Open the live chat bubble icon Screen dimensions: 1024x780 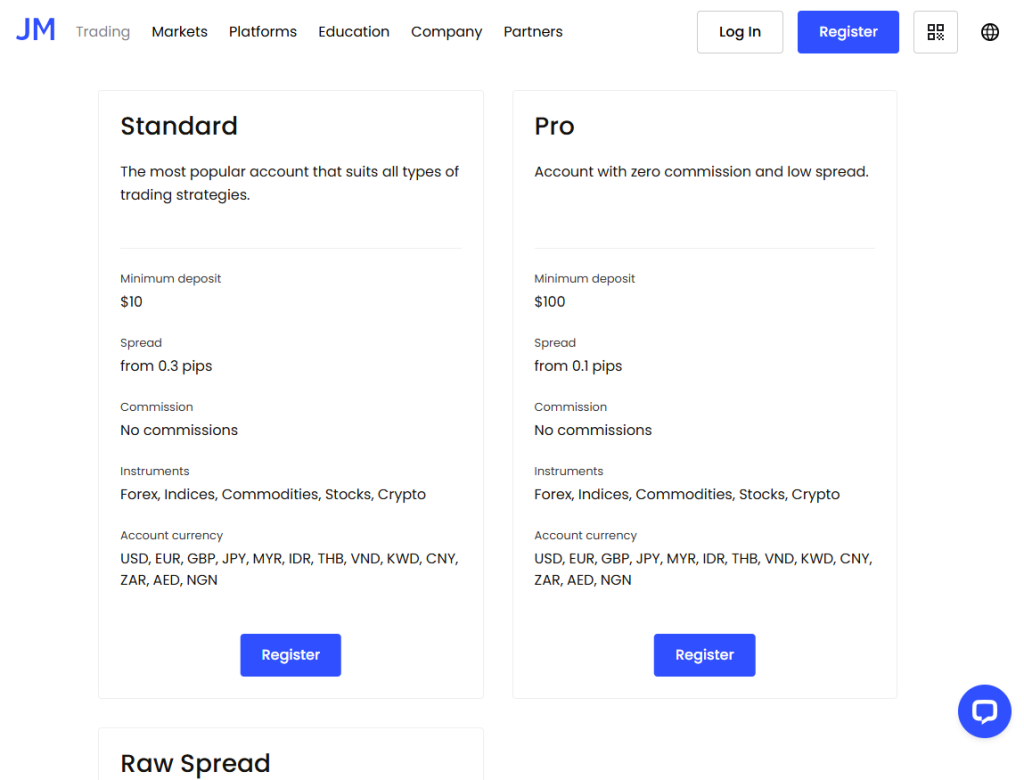(984, 711)
